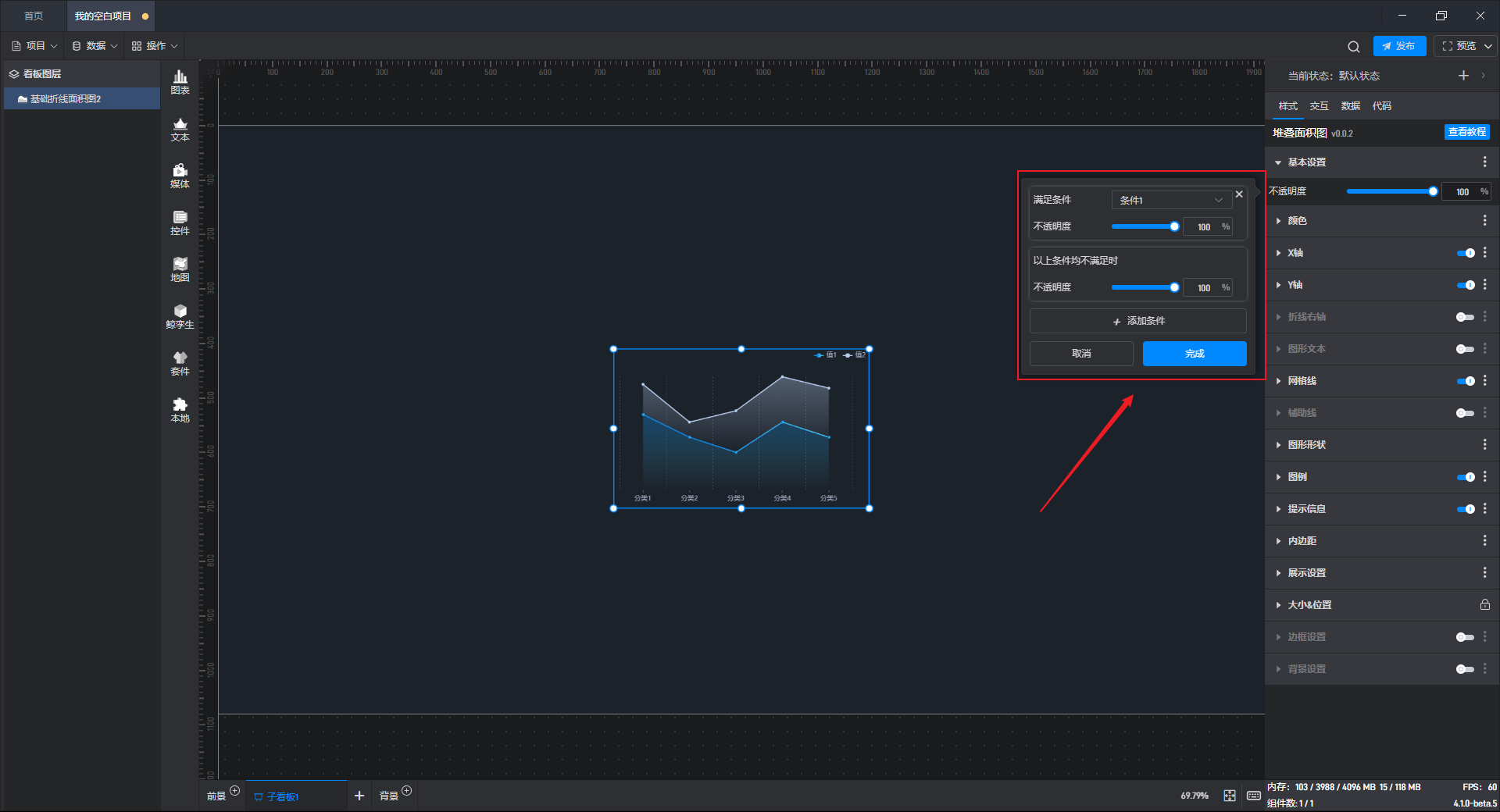Screen dimensions: 1500x812
Task: Click the 查看教程 tutorial button
Action: click(x=1467, y=132)
